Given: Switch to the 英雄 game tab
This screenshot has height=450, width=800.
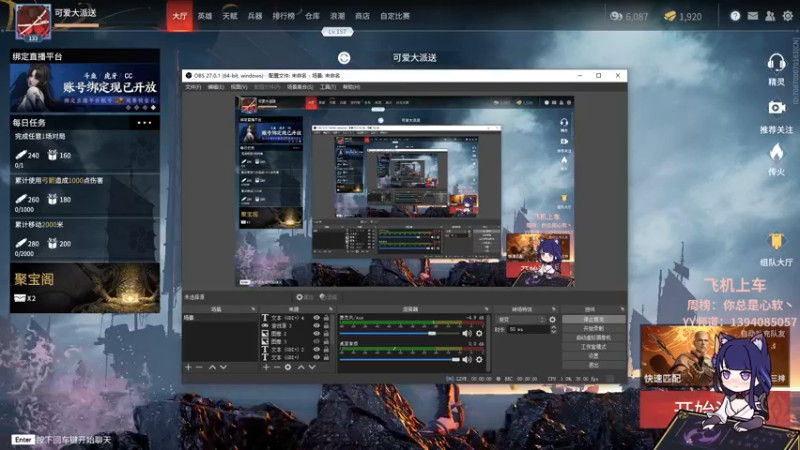Looking at the screenshot, I should 205,16.
